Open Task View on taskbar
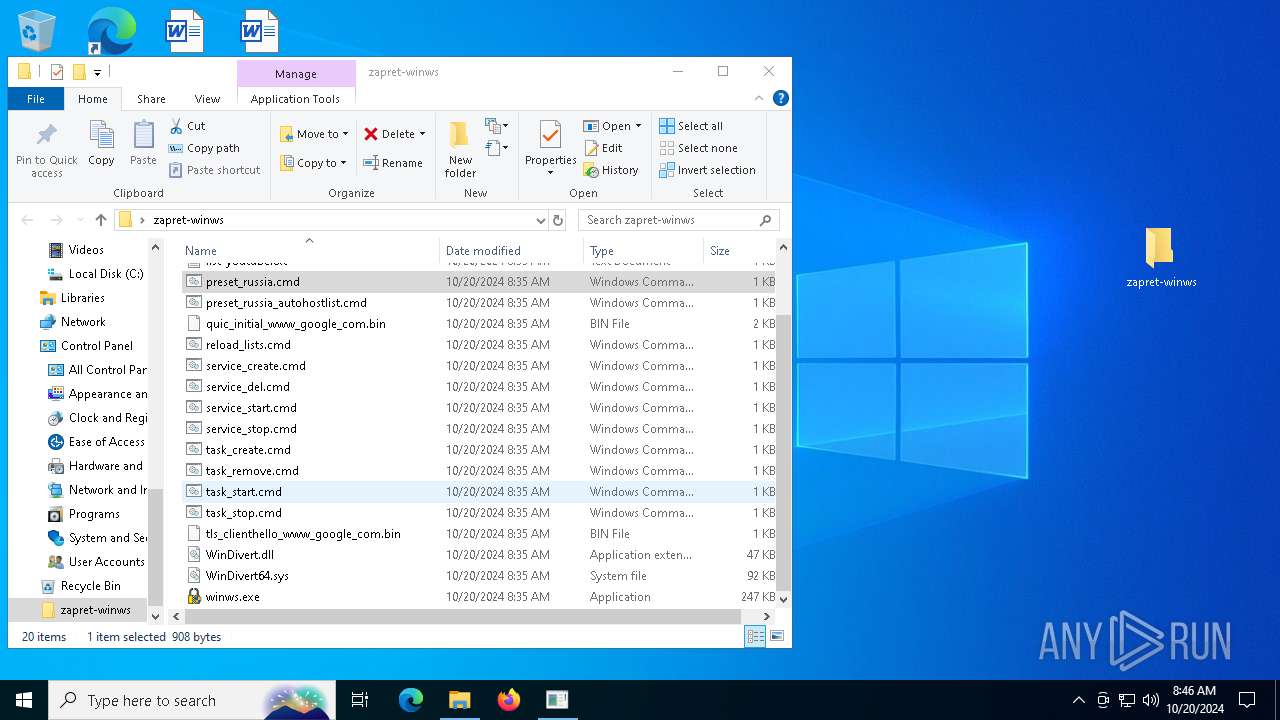Screen dimensions: 1280x720 coord(360,700)
